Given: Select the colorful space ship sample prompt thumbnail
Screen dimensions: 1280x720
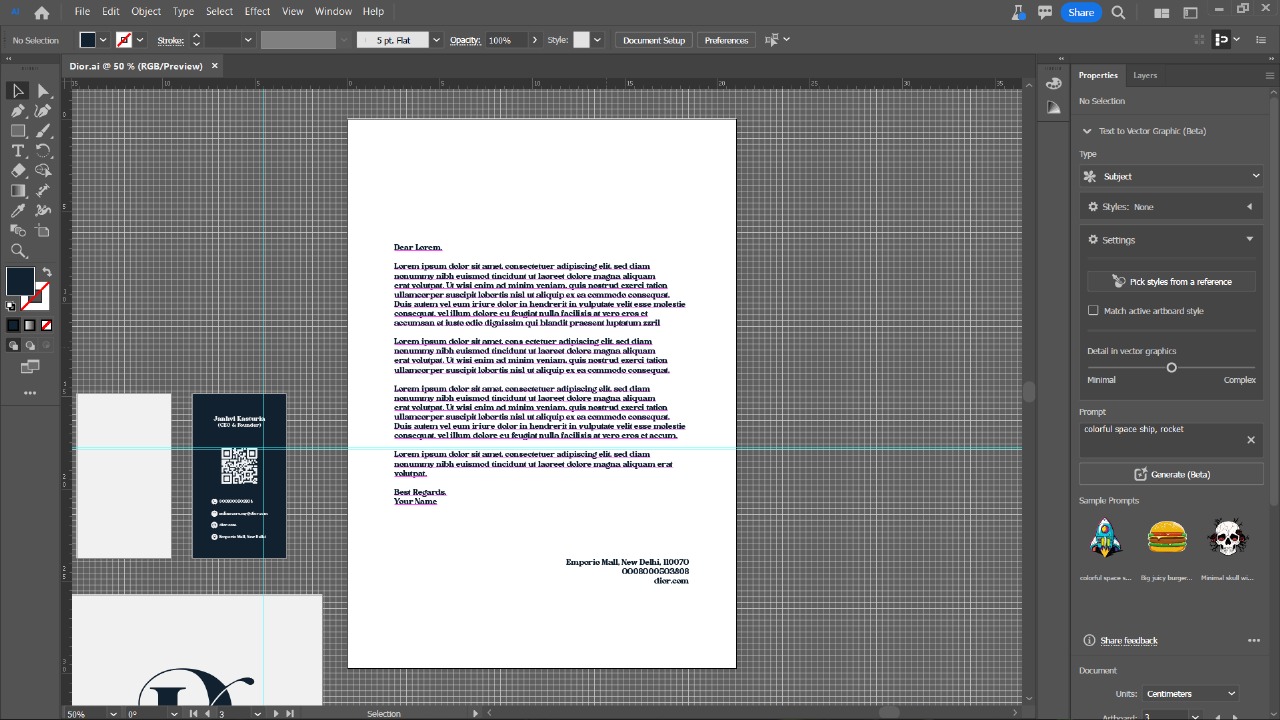Looking at the screenshot, I should (x=1105, y=537).
